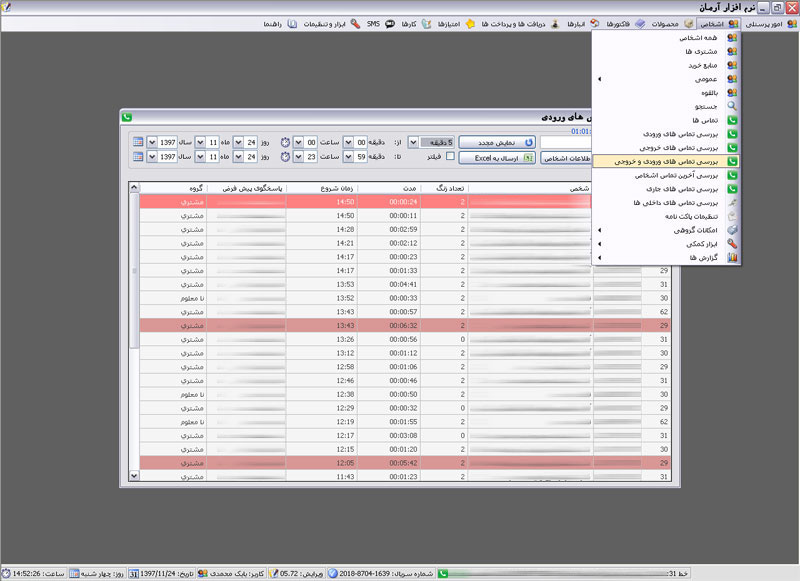The image size is (800, 581).
Task: Open the 'ساعت' dropdown in the 'از' row
Action: coord(298,142)
